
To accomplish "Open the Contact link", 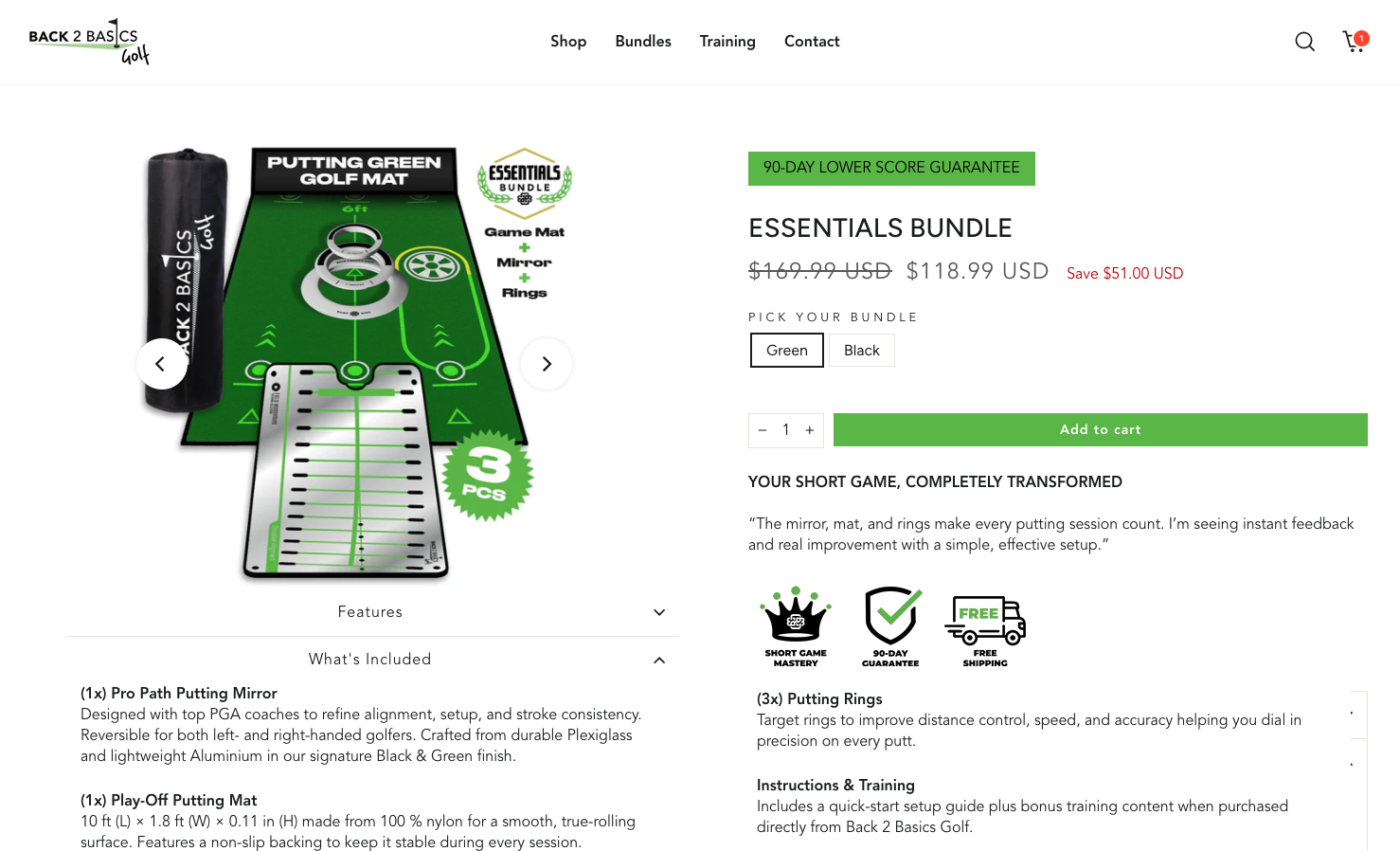I will tap(812, 42).
